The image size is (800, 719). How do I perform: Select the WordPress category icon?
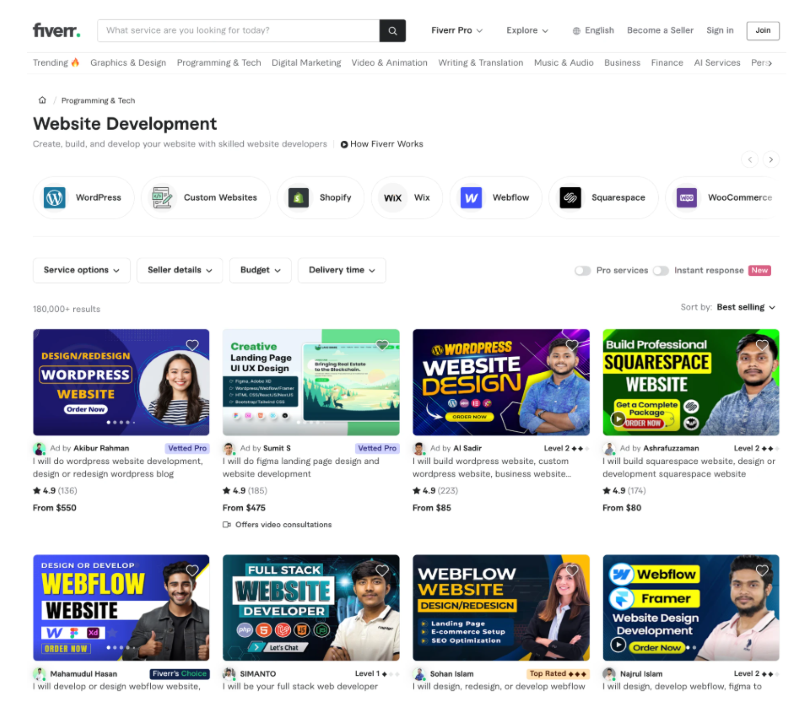click(53, 197)
